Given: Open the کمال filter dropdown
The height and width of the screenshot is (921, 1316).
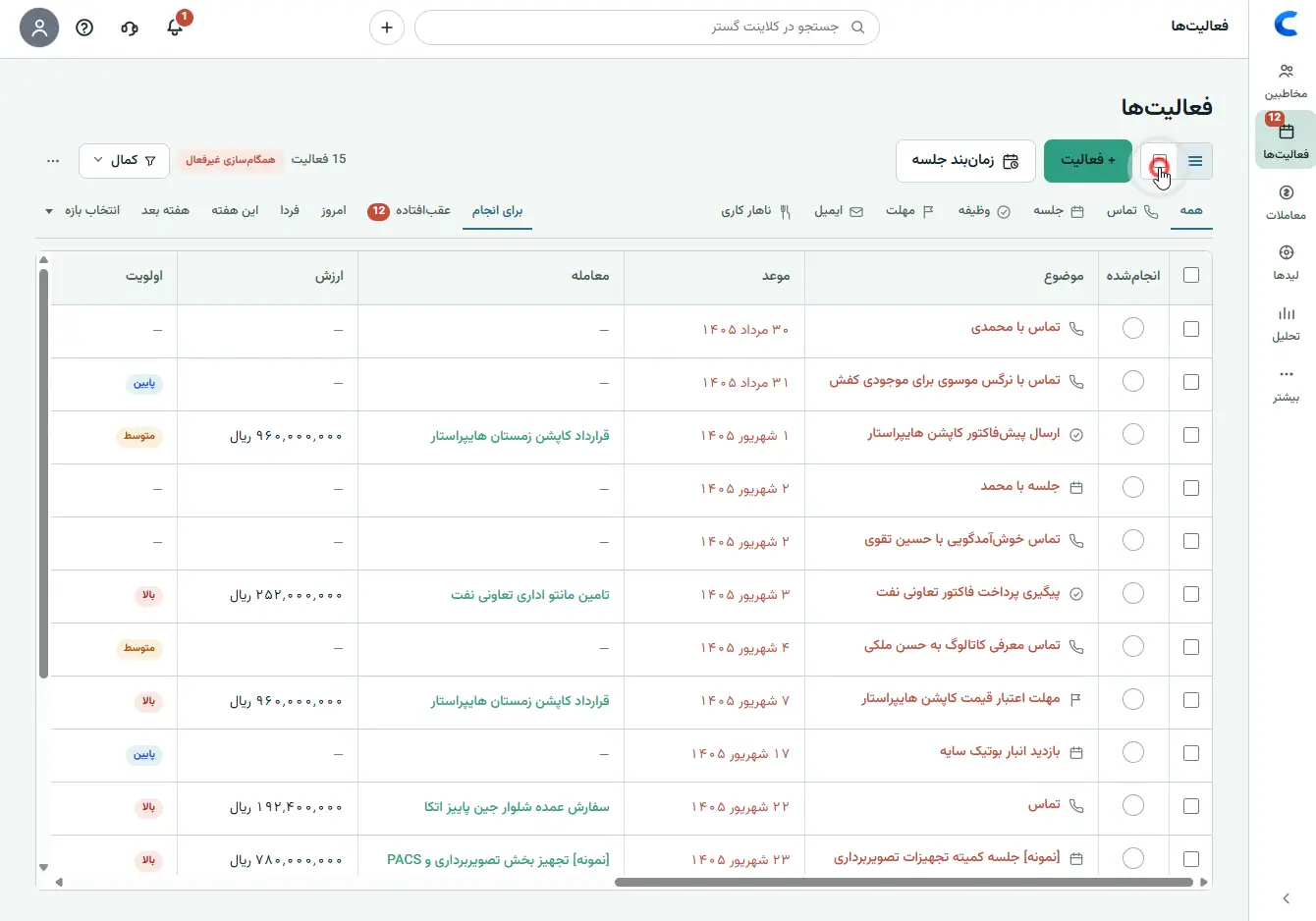Looking at the screenshot, I should tap(124, 161).
